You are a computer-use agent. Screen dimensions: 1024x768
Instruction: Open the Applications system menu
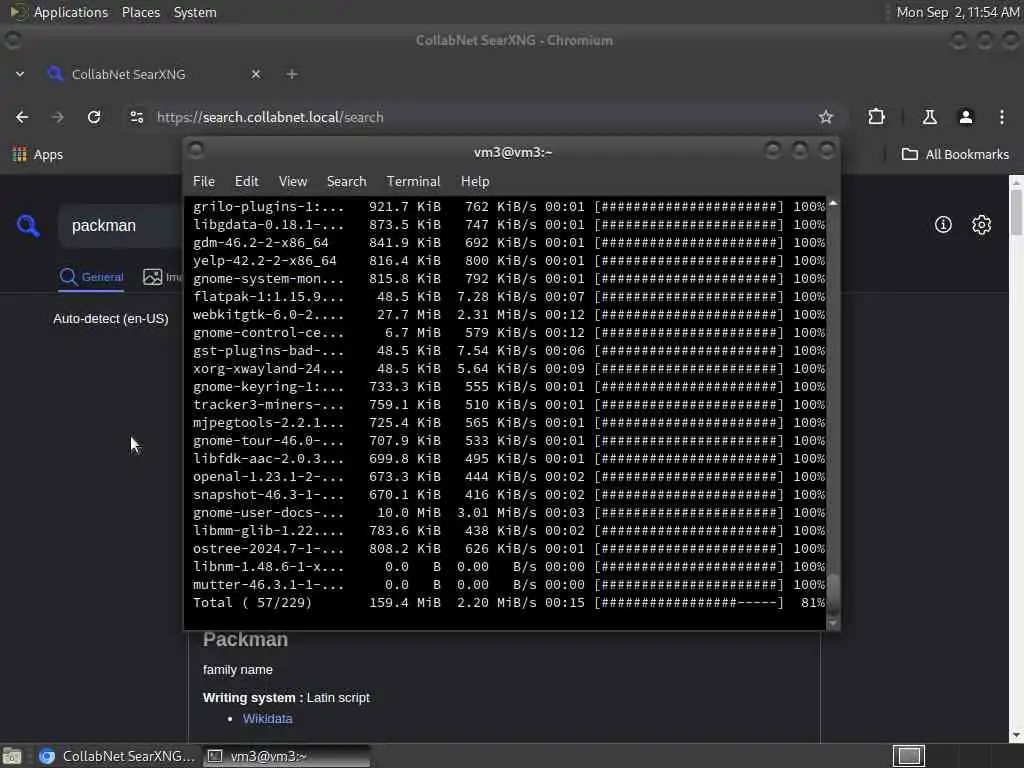pyautogui.click(x=71, y=12)
